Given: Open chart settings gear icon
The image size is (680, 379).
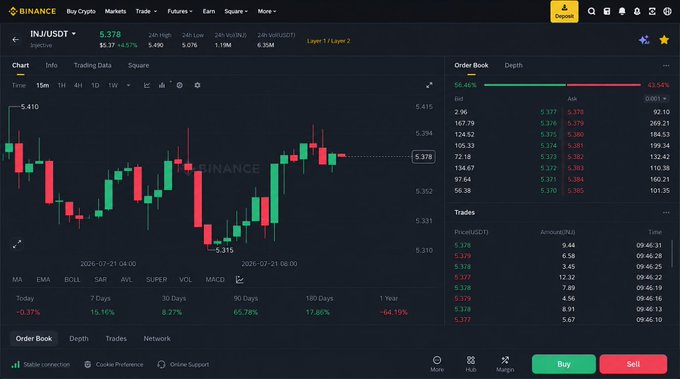Looking at the screenshot, I should click(x=197, y=85).
